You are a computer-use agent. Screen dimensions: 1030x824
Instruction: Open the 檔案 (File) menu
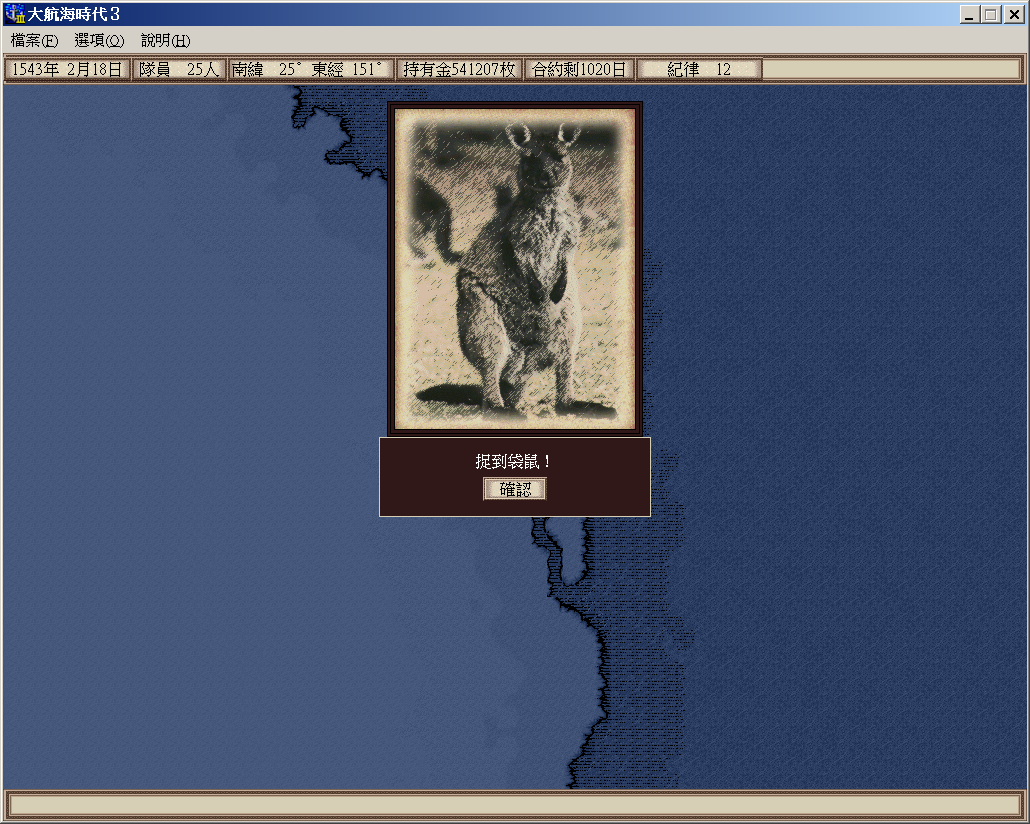click(x=34, y=41)
